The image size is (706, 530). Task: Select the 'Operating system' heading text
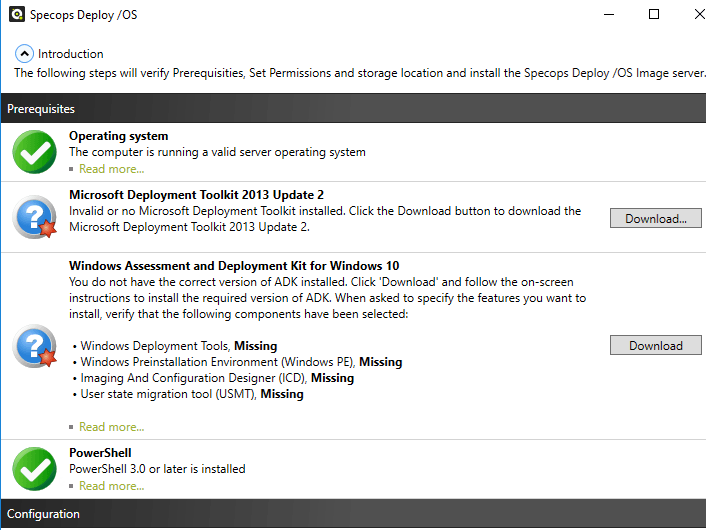118,136
